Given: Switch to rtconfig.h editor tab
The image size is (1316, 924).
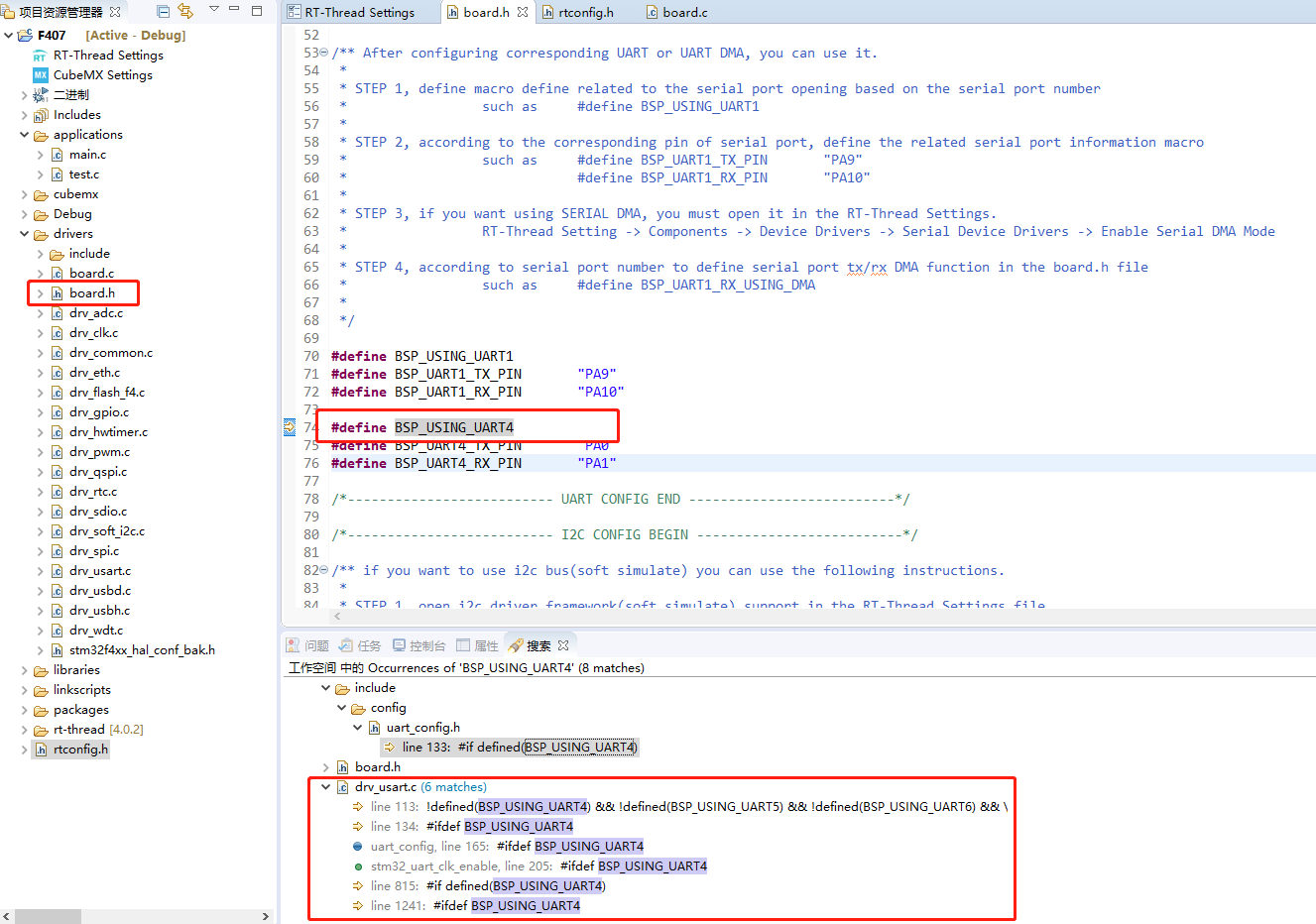Looking at the screenshot, I should (x=585, y=12).
